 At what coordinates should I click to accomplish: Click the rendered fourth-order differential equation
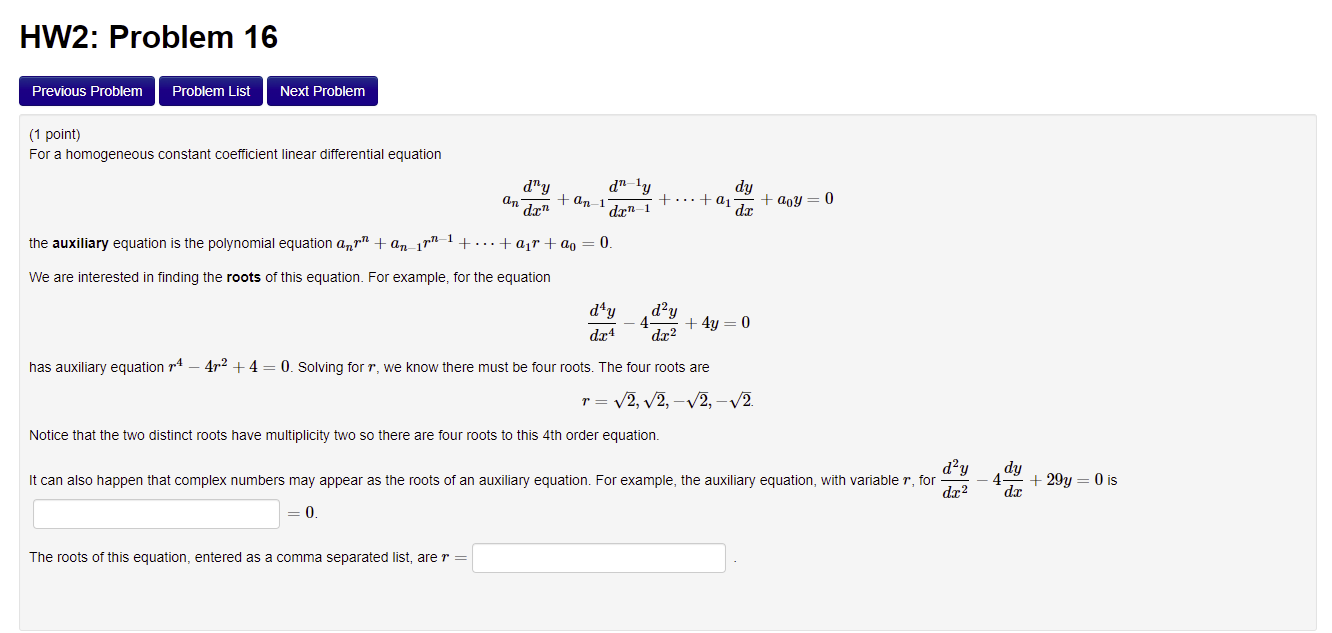click(666, 321)
